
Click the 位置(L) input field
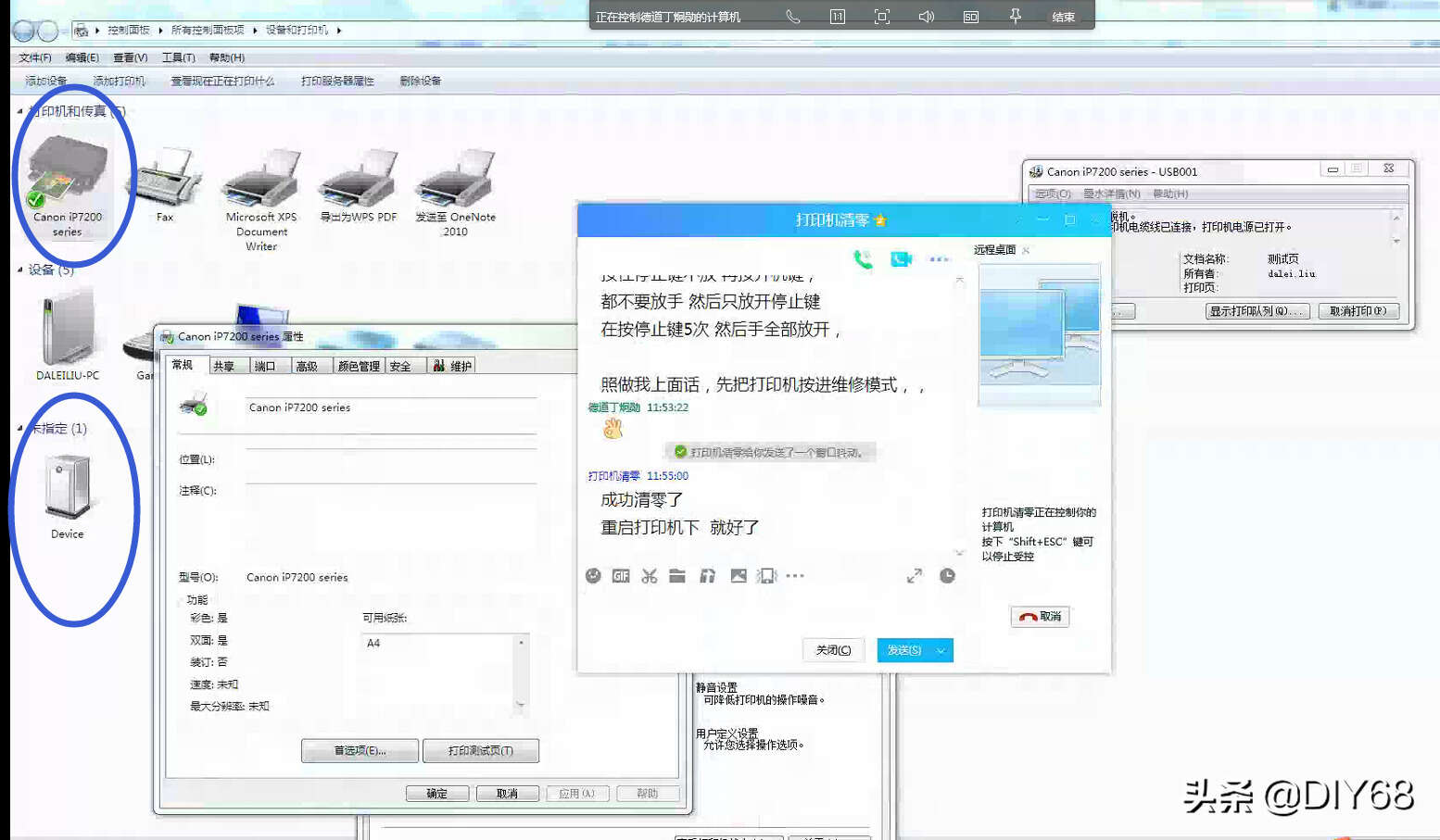coord(391,459)
